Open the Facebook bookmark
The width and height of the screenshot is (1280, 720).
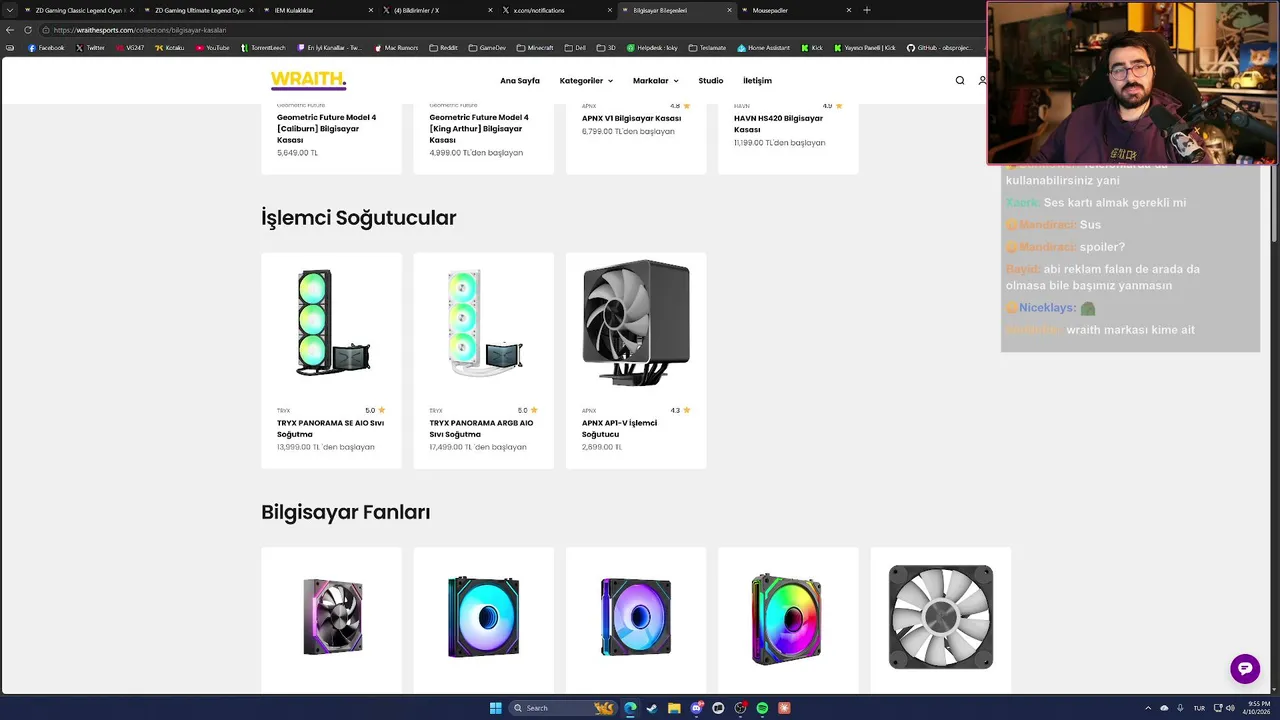tap(46, 47)
